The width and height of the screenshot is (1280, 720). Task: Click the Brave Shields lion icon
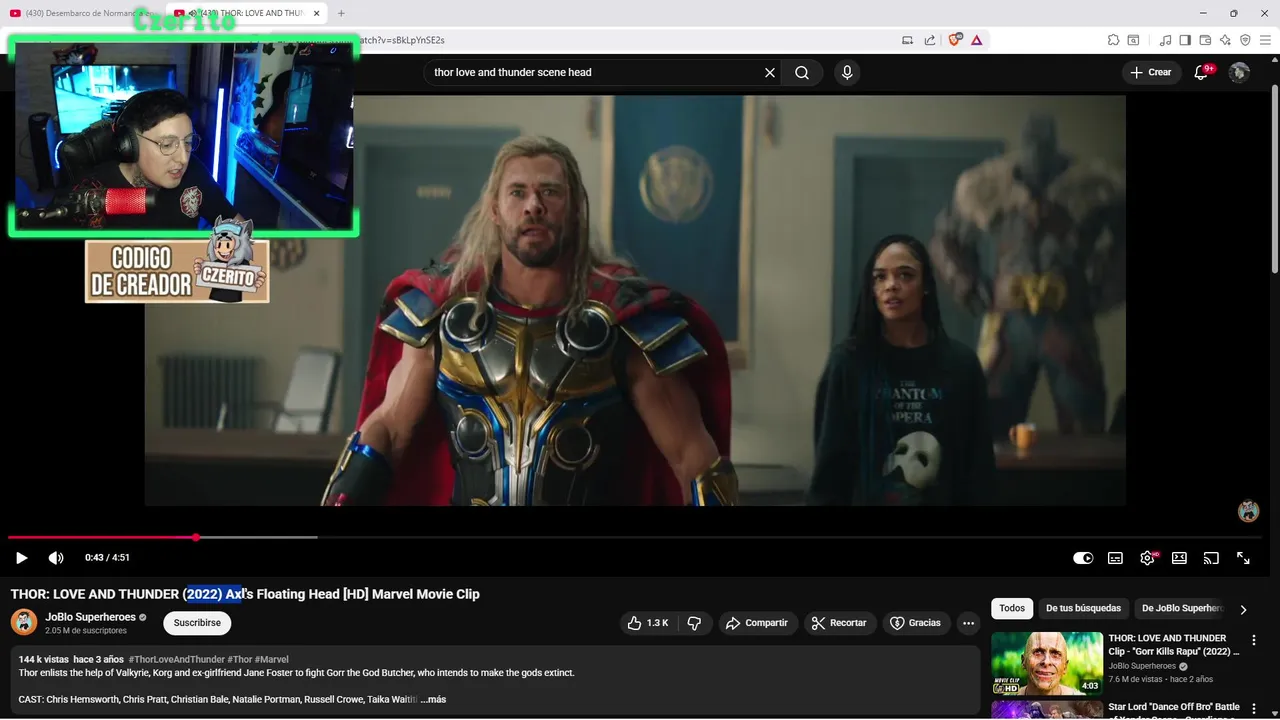[x=954, y=40]
